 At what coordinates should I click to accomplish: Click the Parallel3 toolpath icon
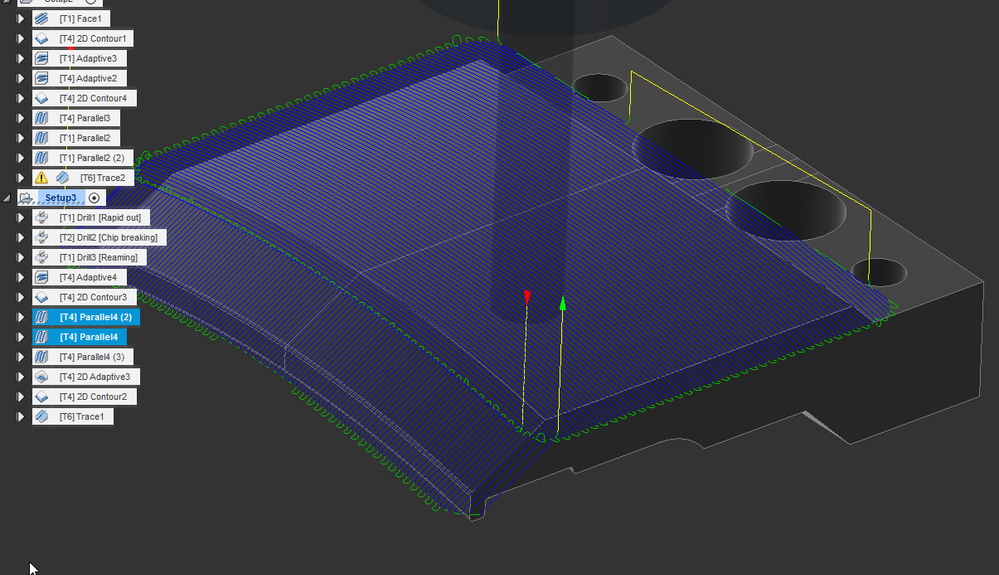point(42,118)
